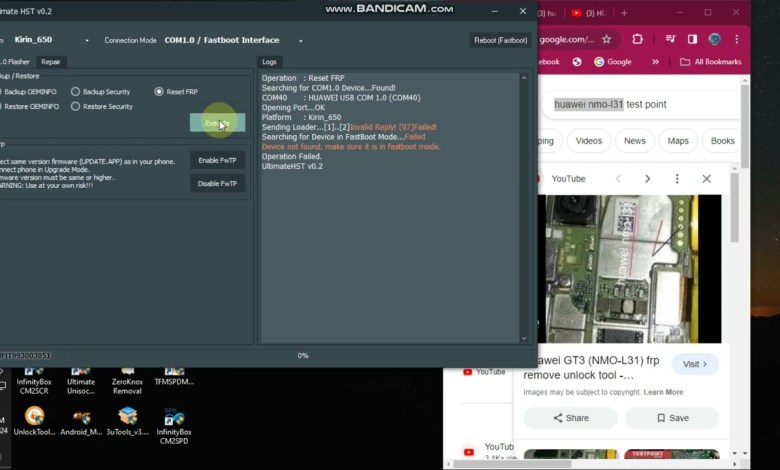The height and width of the screenshot is (470, 780).
Task: Open the News search filter
Action: (x=635, y=141)
